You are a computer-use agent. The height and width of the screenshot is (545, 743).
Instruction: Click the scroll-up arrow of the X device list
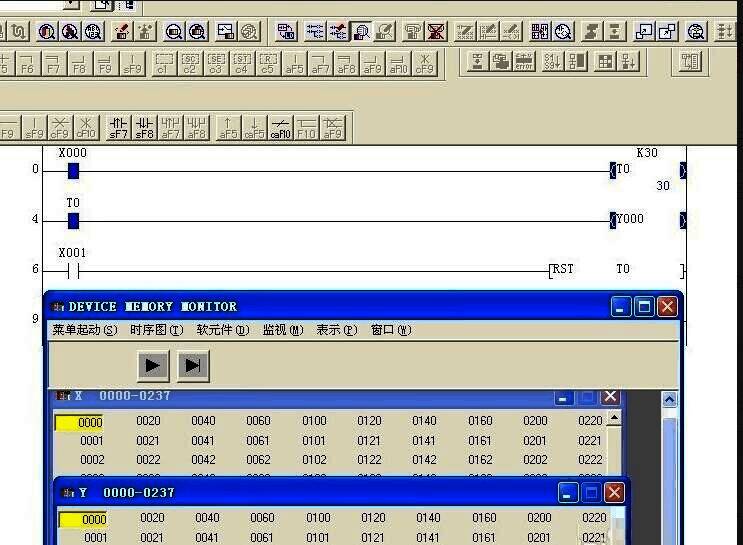pyautogui.click(x=614, y=419)
